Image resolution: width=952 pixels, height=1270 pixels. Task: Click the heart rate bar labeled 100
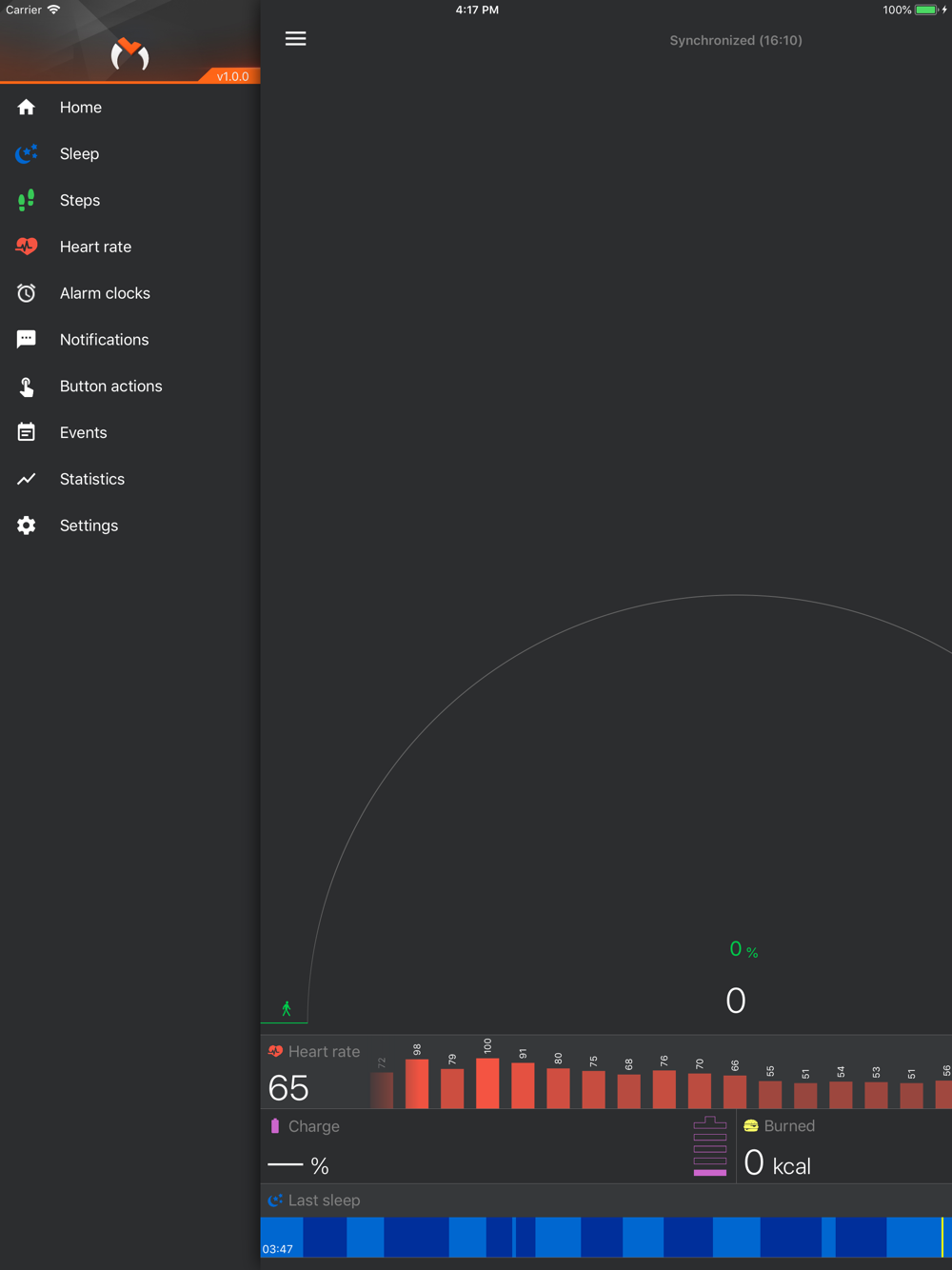[487, 1083]
